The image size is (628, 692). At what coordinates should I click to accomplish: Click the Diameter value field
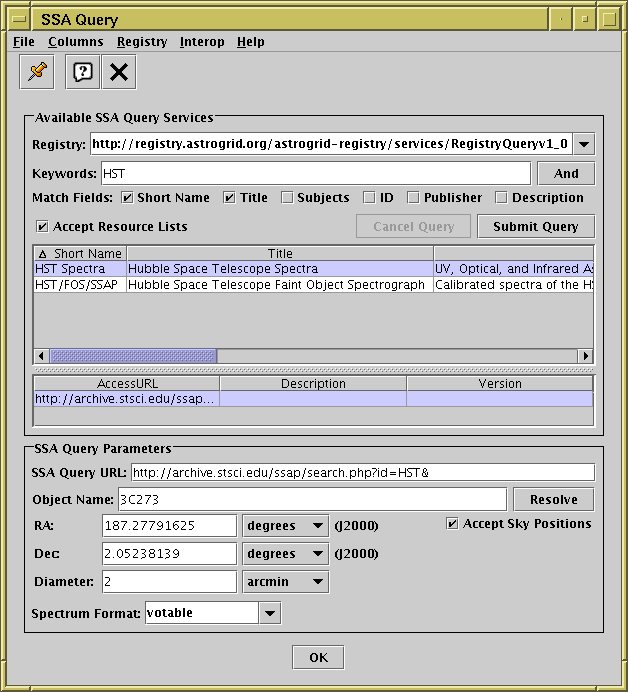(169, 582)
